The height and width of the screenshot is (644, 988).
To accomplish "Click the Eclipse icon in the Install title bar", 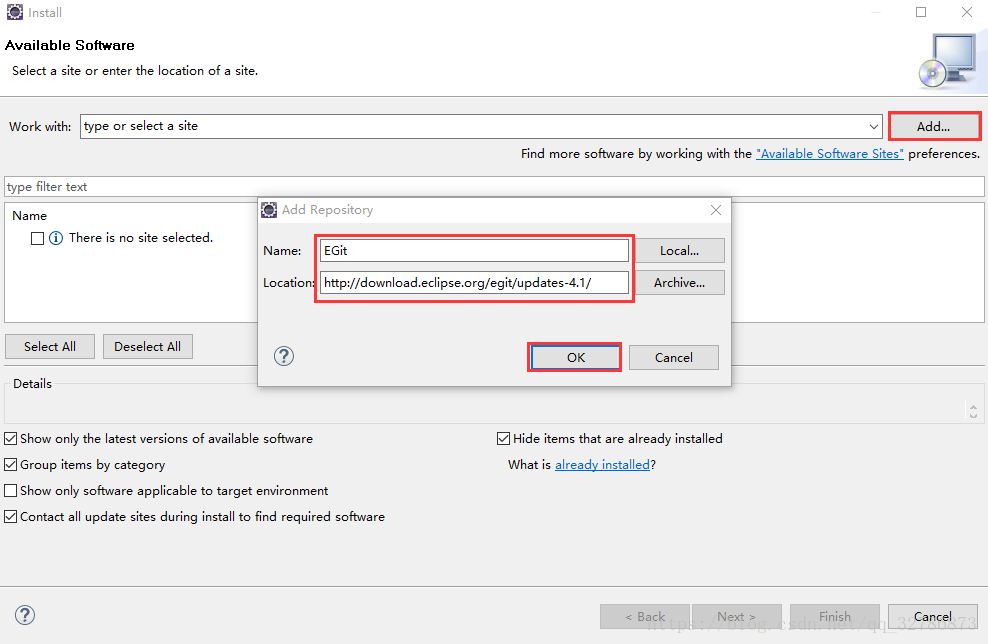I will click(x=14, y=12).
